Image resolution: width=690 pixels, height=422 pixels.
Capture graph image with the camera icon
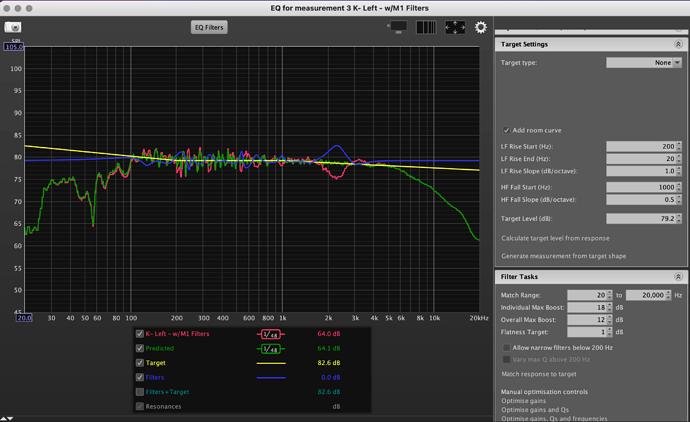(x=13, y=27)
